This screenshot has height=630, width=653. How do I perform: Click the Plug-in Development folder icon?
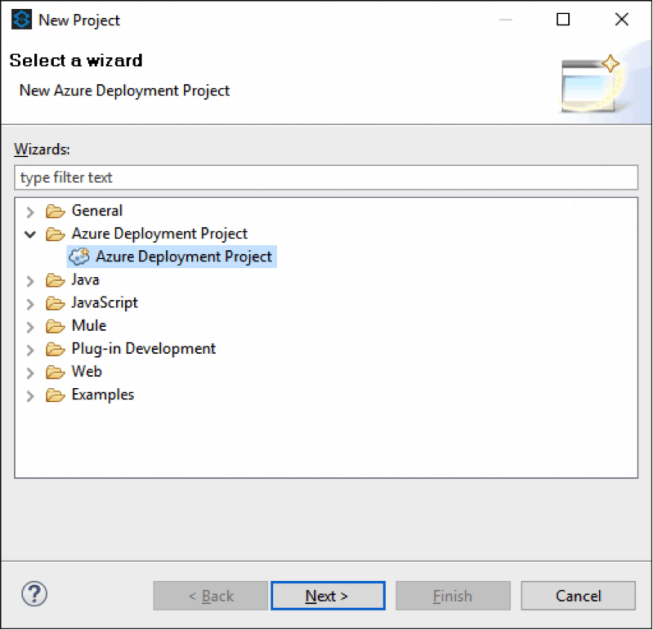point(55,349)
